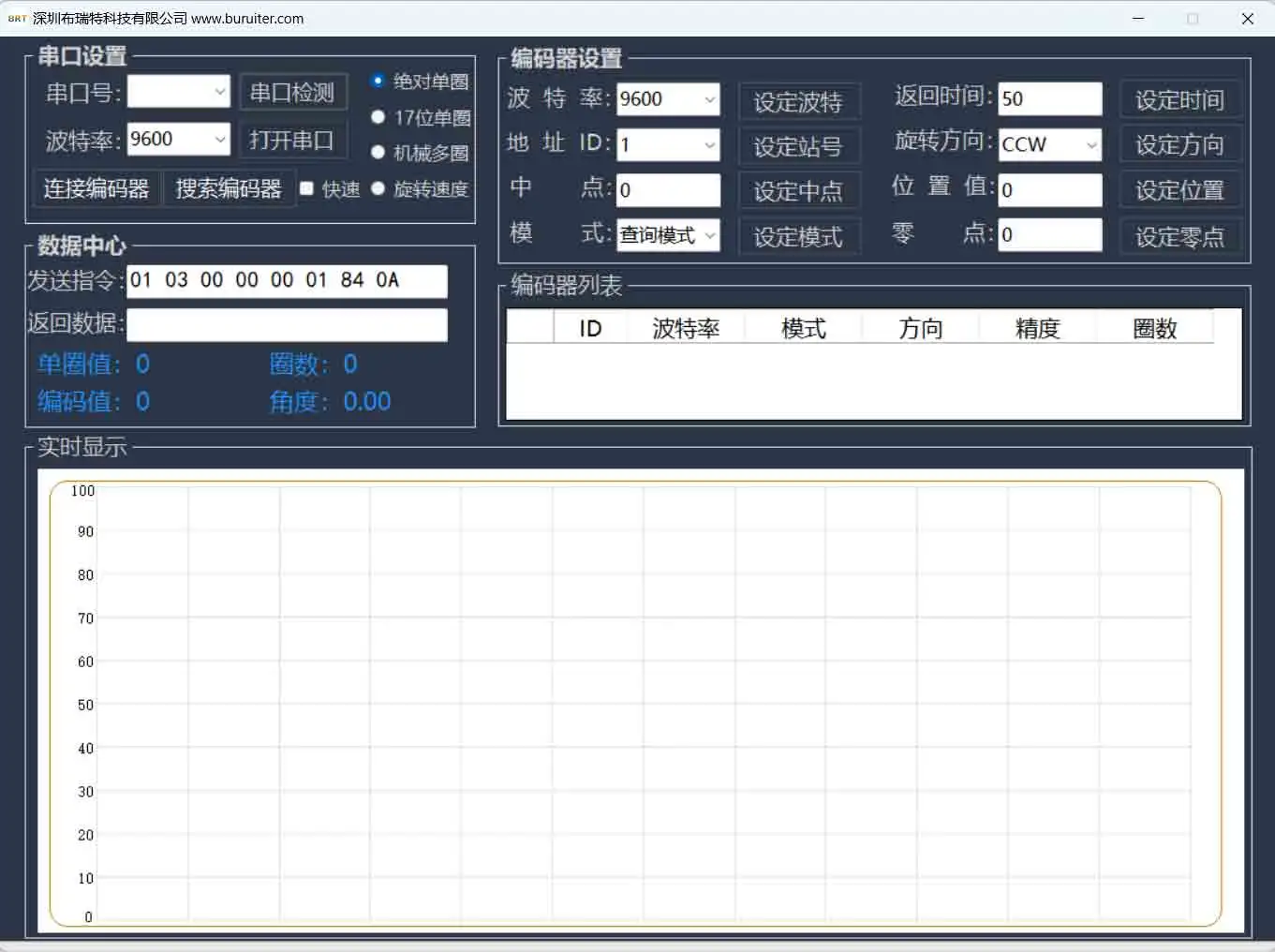
Task: Click the 打开串口 open port button
Action: pos(292,141)
